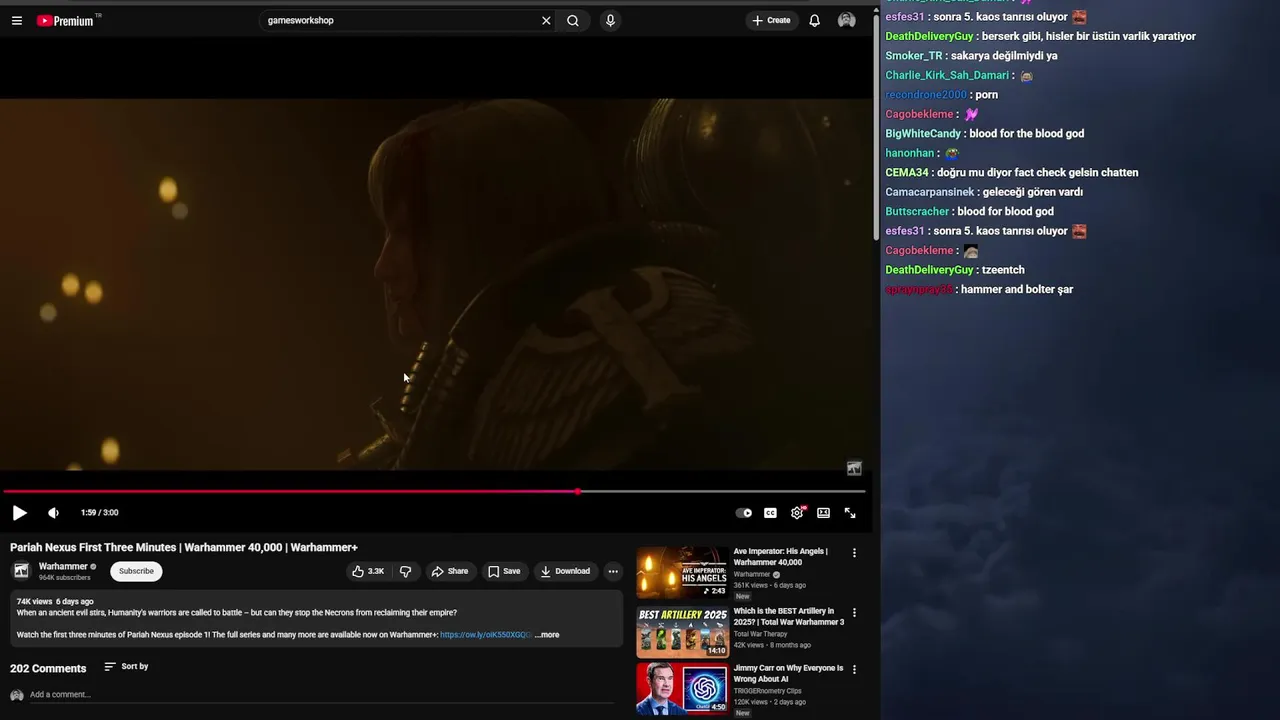Like the video with 3.3K likes
1280x720 pixels.
tap(368, 571)
